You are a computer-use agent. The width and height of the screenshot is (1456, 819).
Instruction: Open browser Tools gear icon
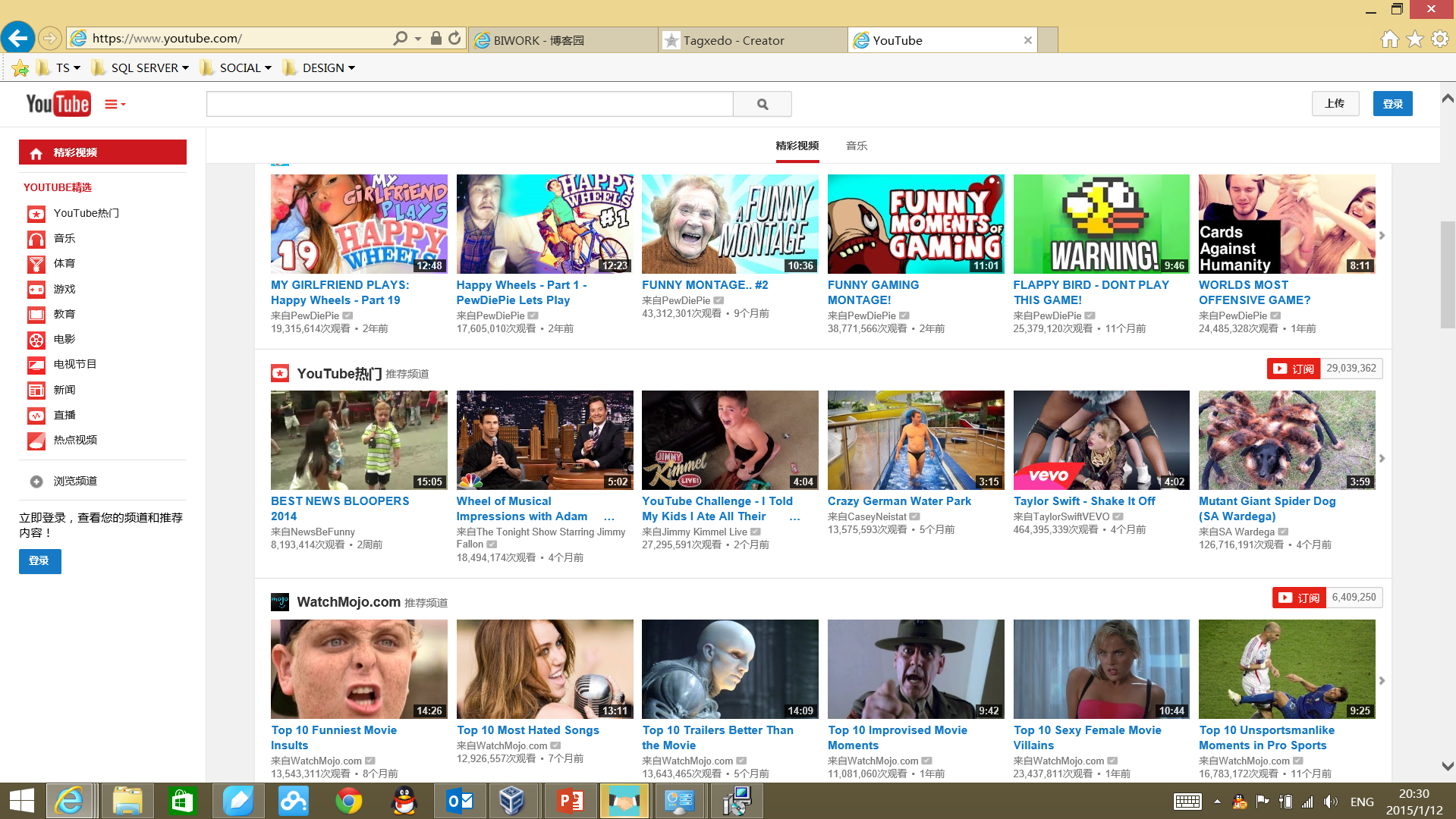click(x=1439, y=39)
